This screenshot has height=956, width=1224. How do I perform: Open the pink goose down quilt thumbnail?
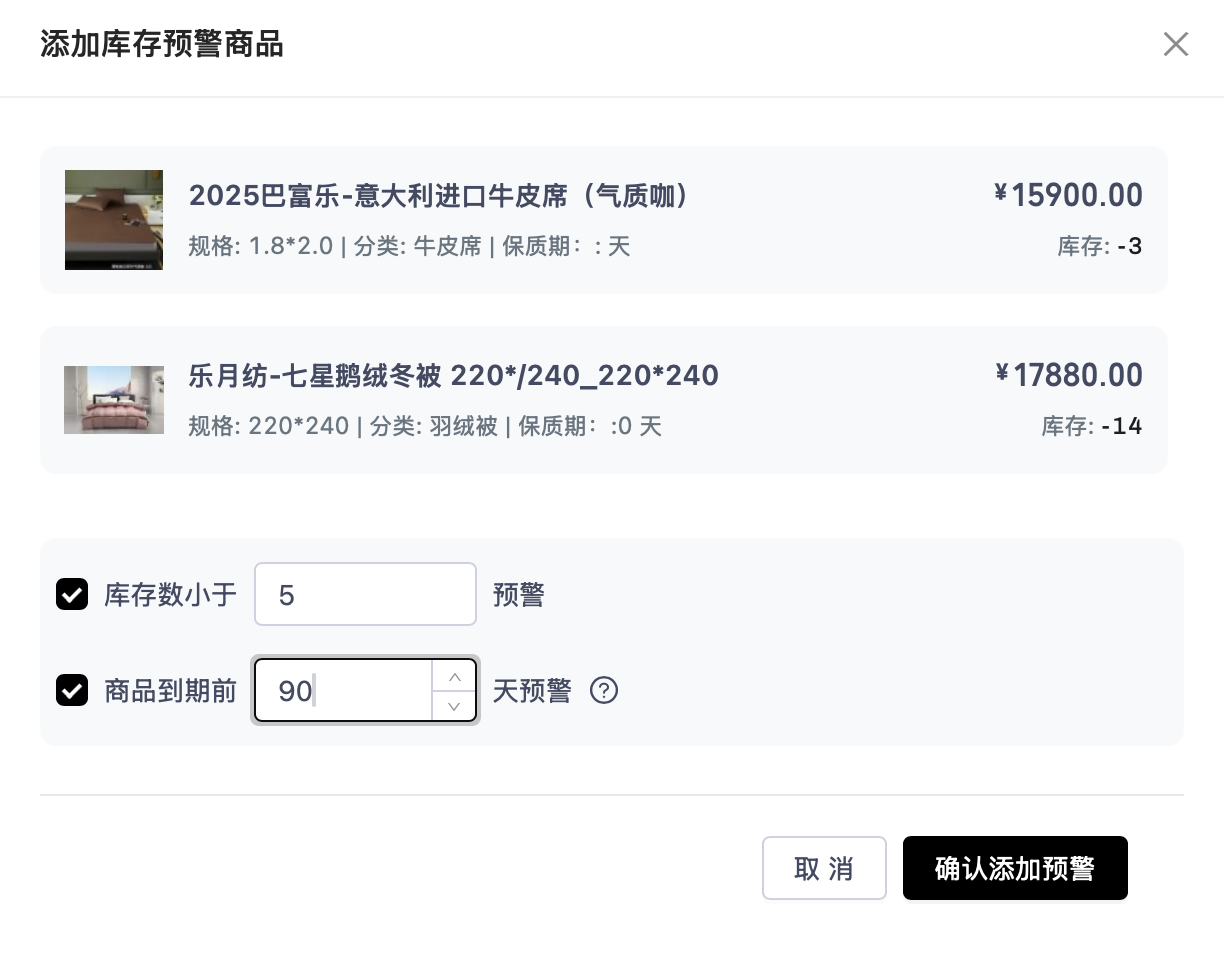114,400
